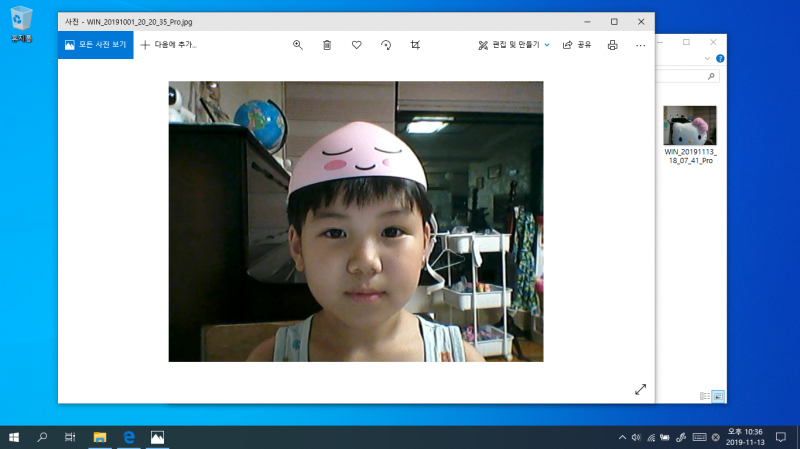Open the three-dot more options menu

click(x=641, y=45)
